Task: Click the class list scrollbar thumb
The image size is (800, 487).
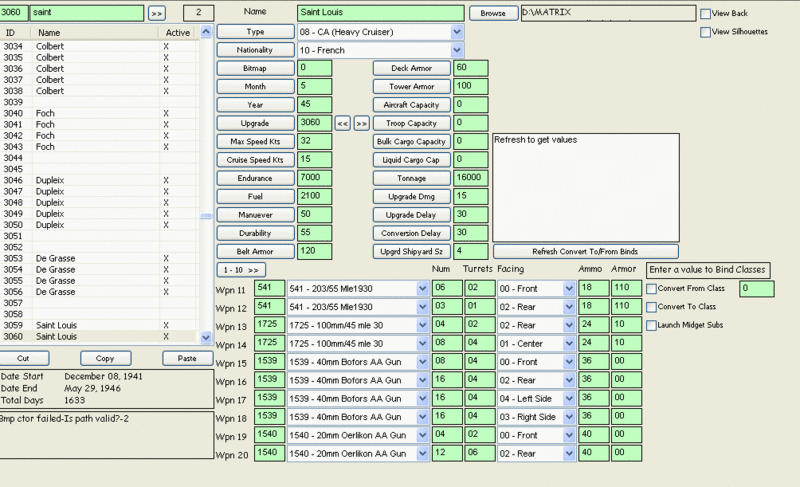Action: (x=206, y=216)
